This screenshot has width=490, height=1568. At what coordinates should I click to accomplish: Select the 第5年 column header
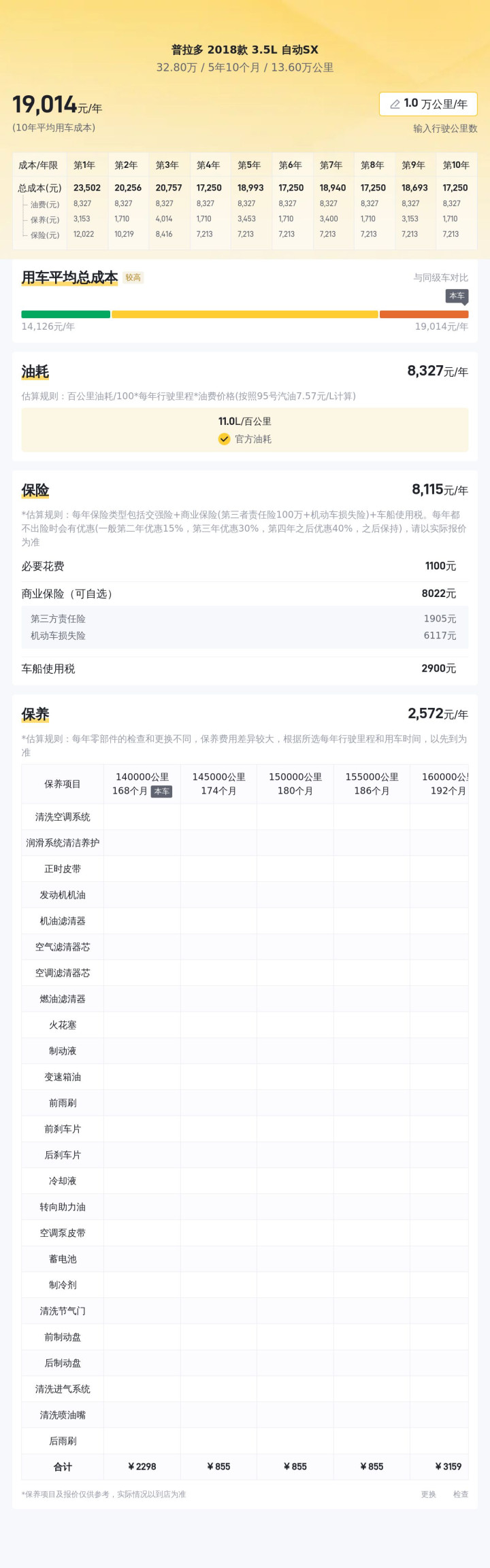249,165
